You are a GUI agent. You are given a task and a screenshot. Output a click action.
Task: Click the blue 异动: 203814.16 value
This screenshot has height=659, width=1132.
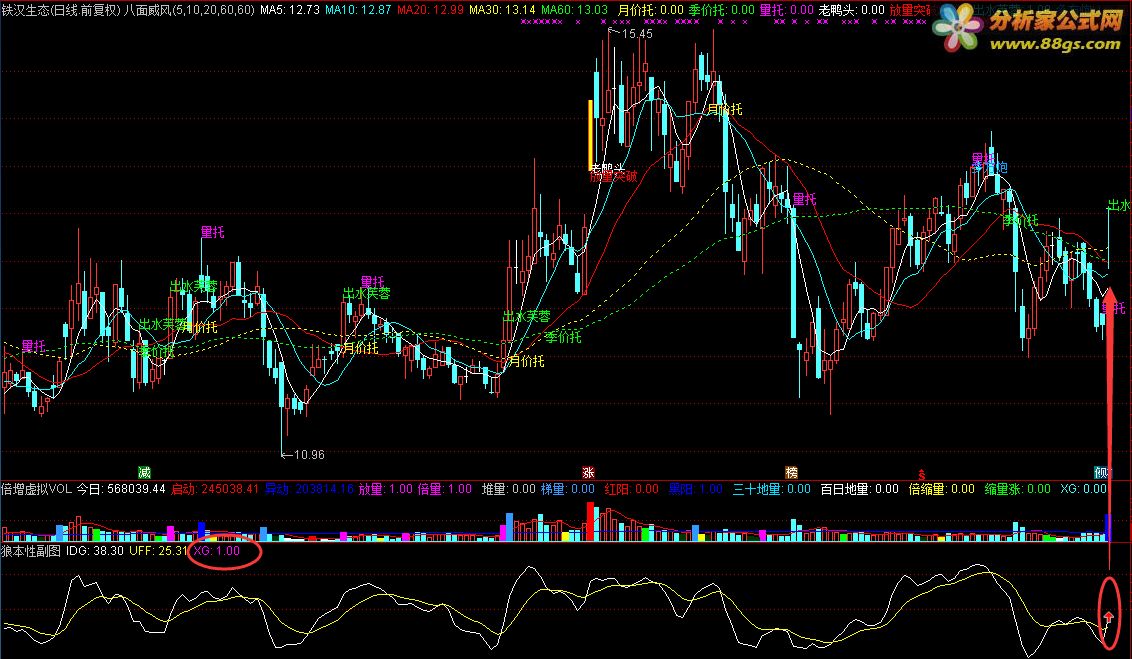point(309,489)
